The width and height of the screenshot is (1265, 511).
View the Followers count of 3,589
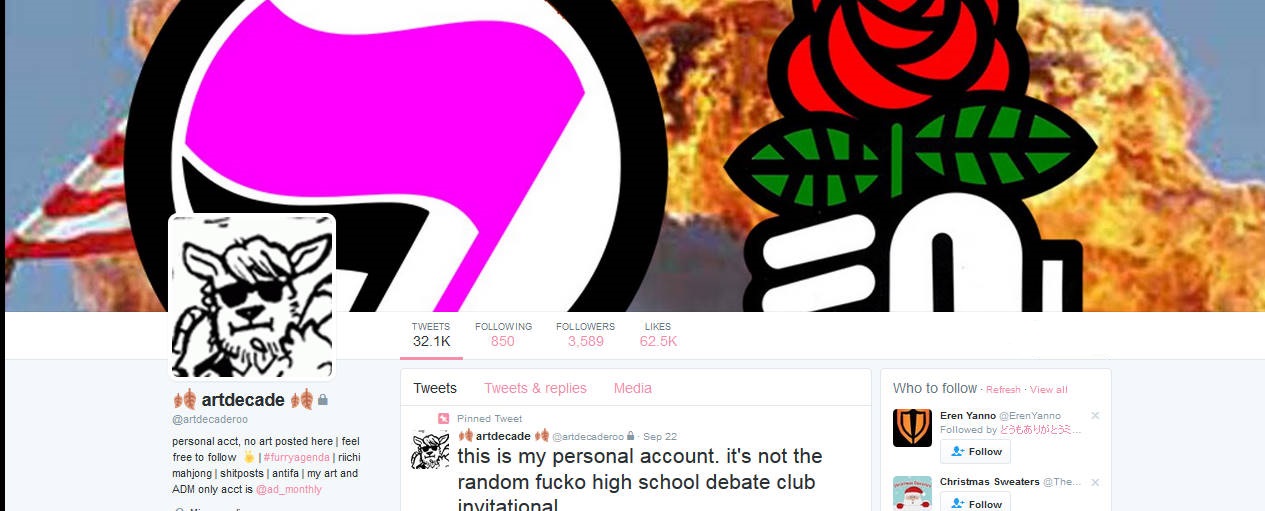[586, 334]
